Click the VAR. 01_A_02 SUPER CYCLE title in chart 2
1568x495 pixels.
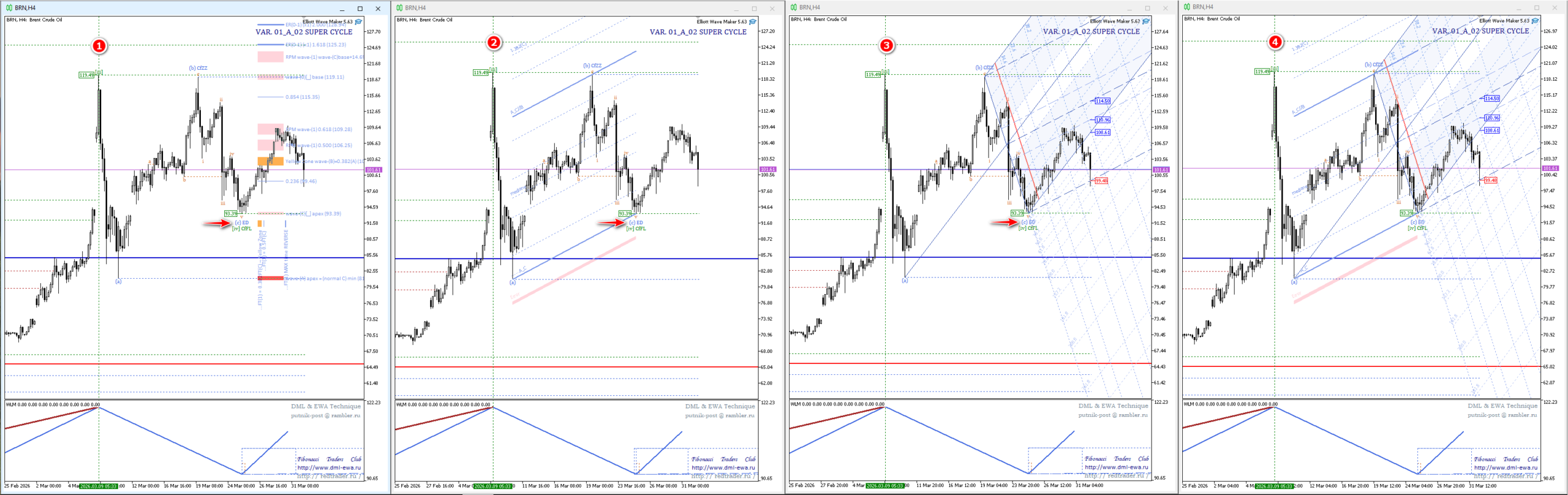[x=698, y=32]
